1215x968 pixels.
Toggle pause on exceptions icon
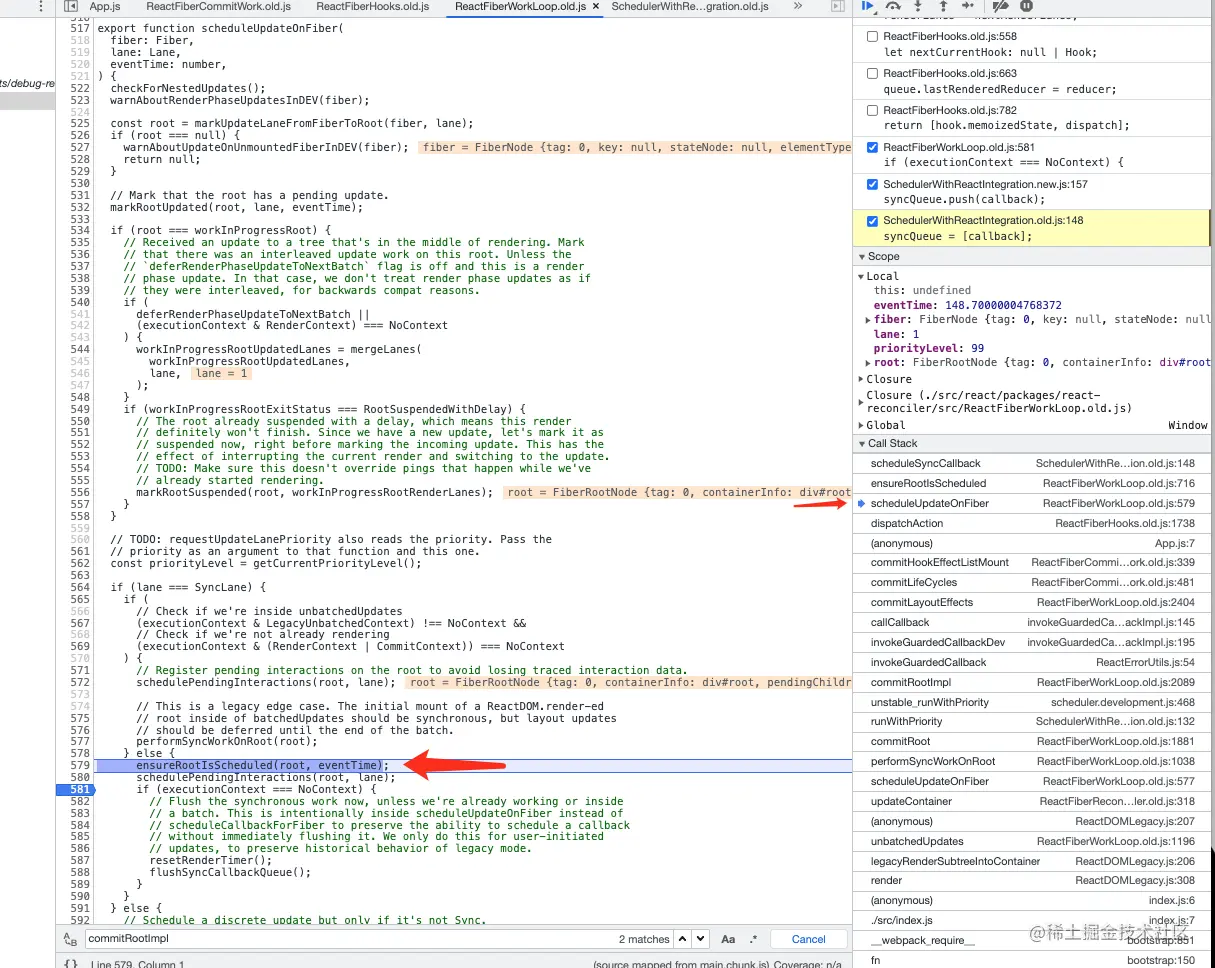tap(1026, 6)
